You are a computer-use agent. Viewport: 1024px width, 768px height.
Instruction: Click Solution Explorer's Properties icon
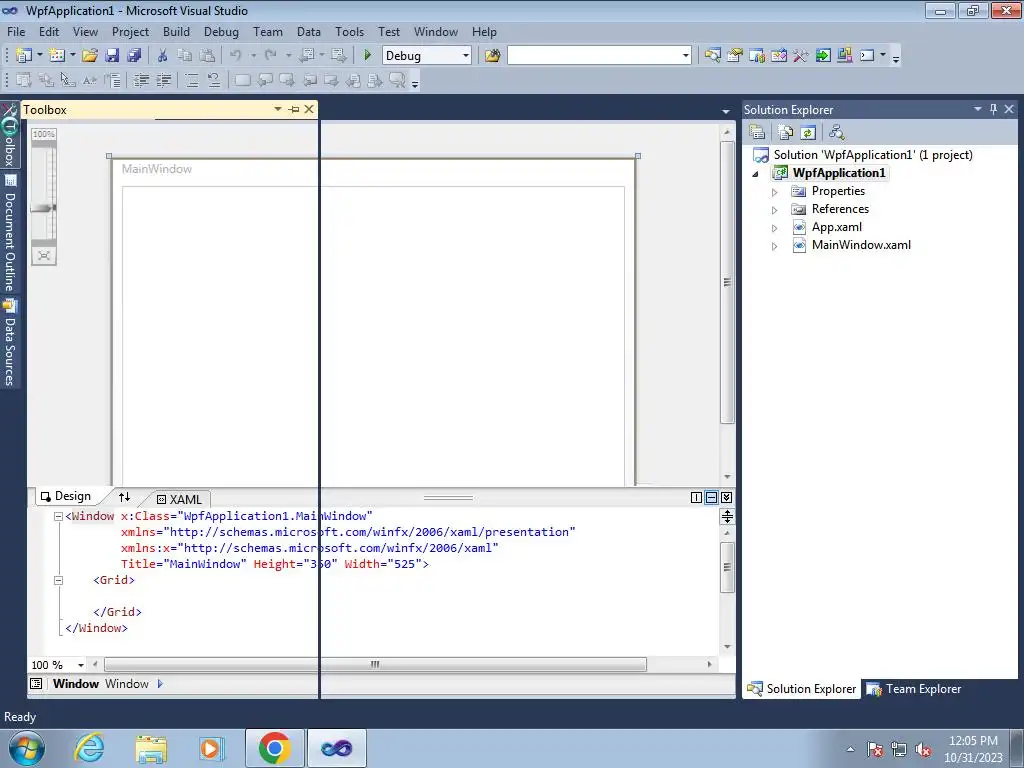[757, 133]
